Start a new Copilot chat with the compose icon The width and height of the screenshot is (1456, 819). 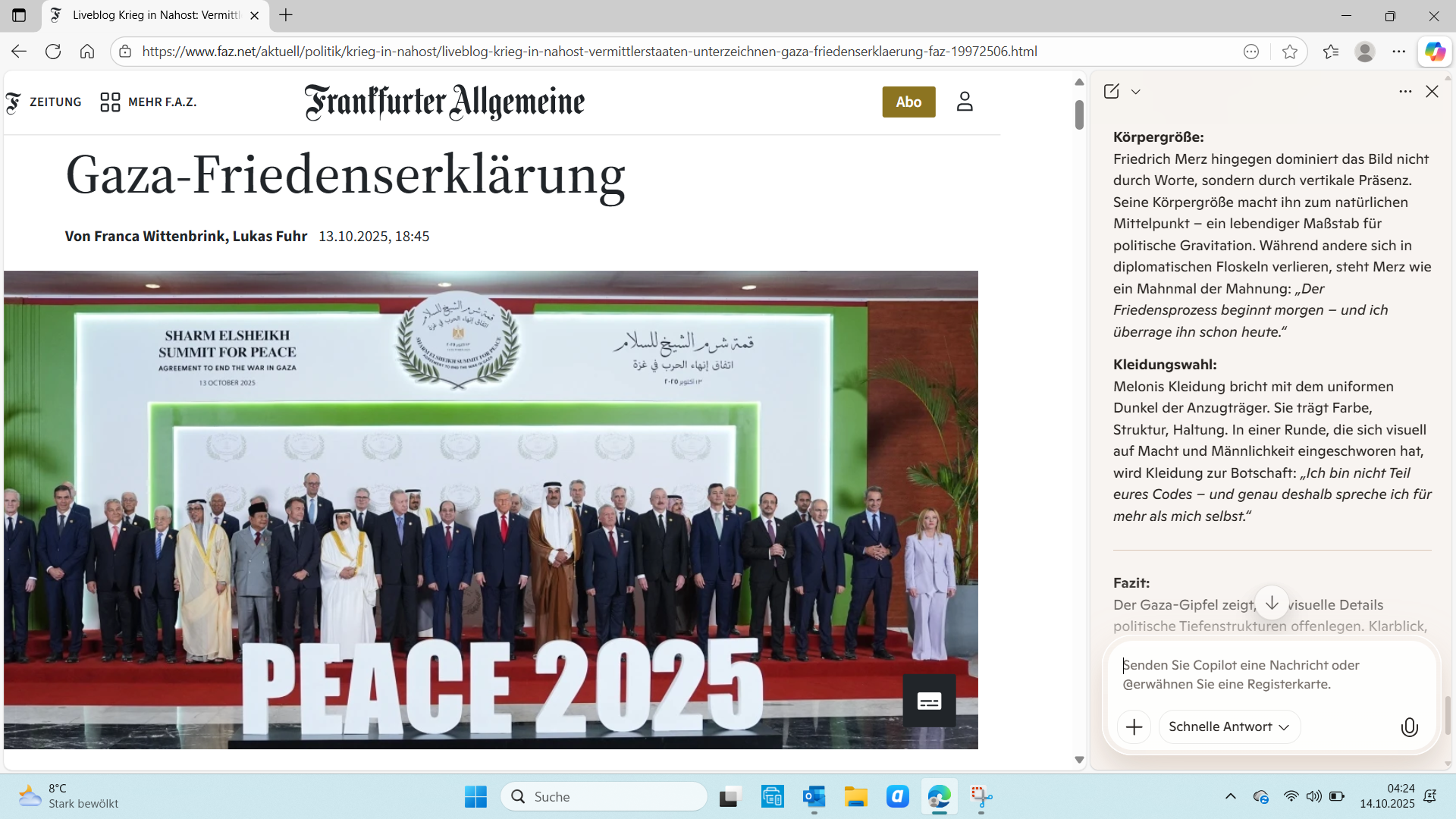point(1112,92)
